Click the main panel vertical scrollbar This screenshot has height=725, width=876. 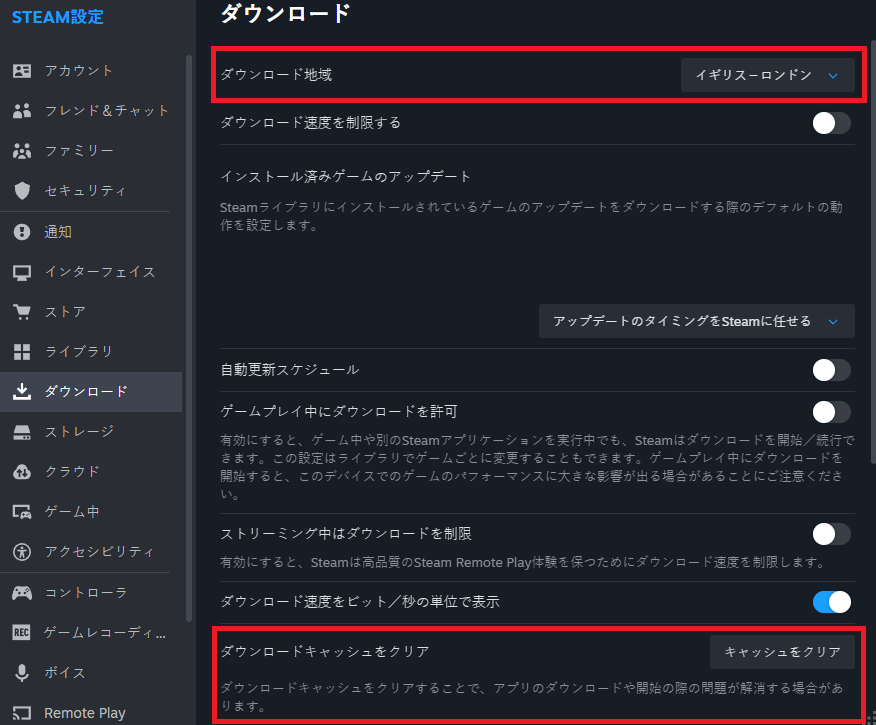click(873, 251)
